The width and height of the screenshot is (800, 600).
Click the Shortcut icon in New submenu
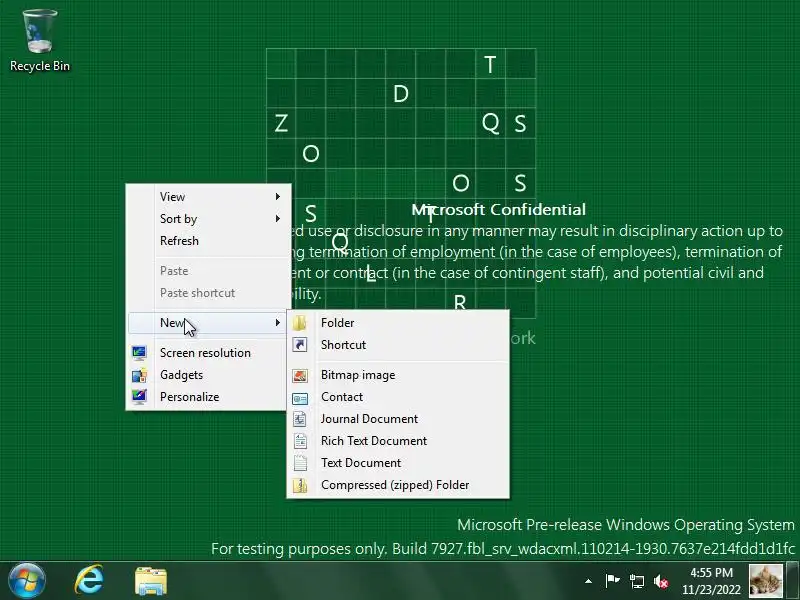pos(299,344)
